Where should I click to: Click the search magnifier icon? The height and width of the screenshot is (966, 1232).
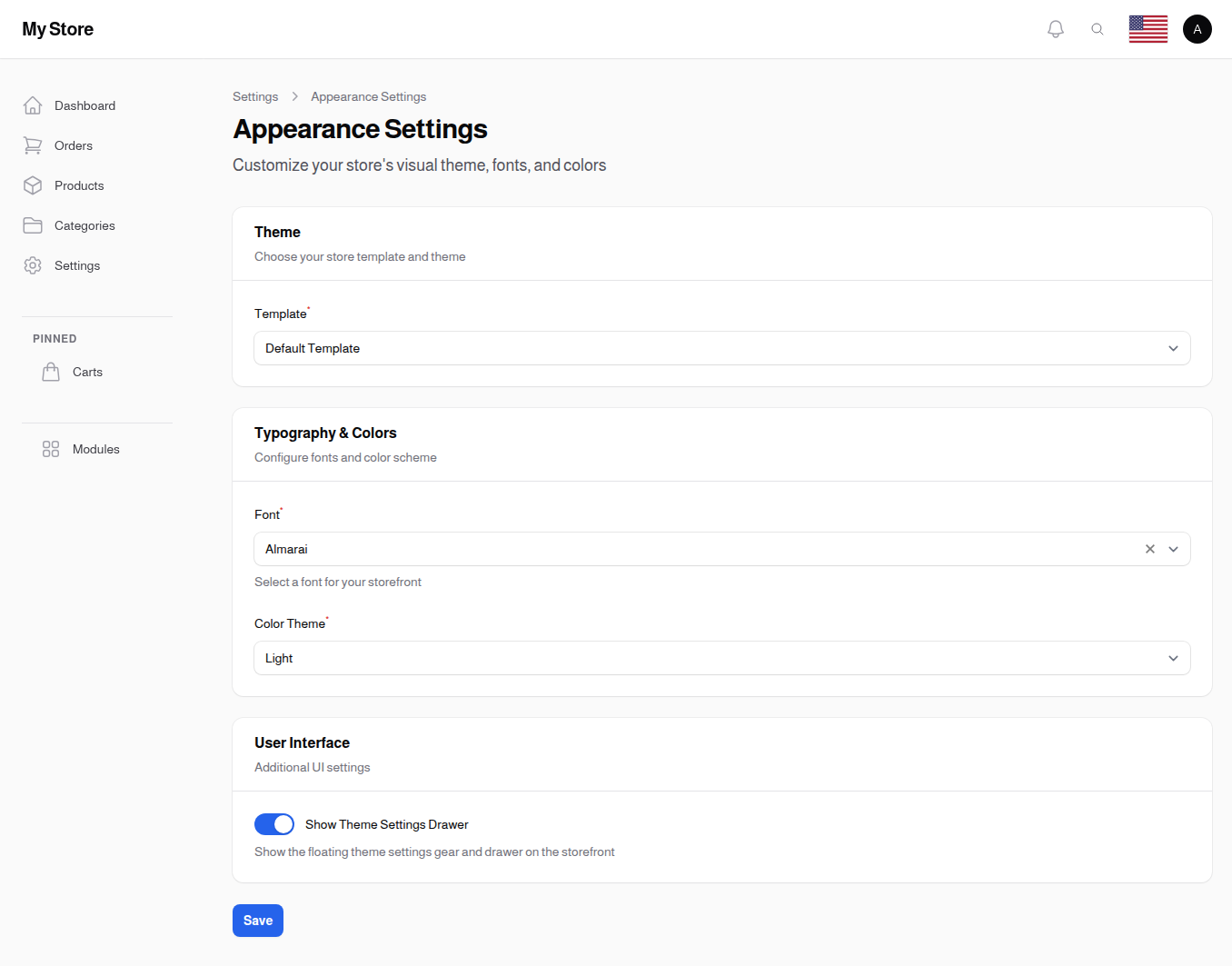point(1098,28)
